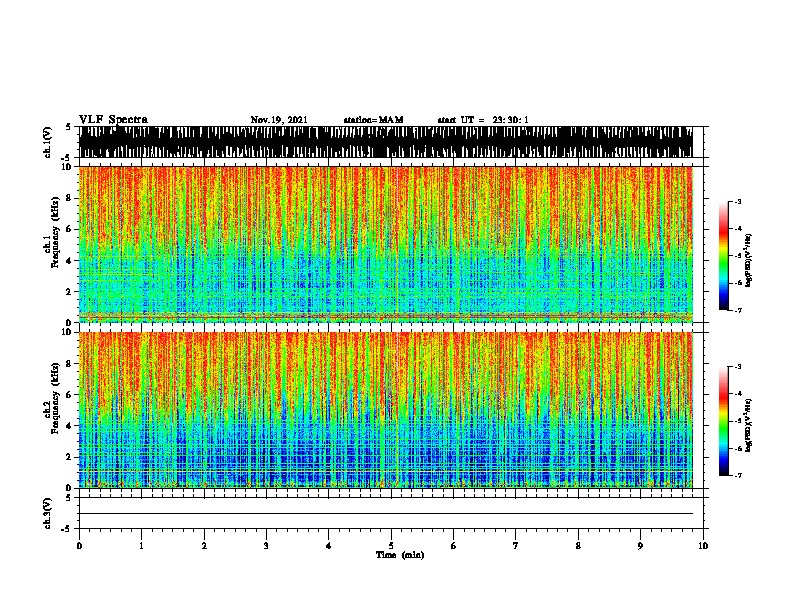This screenshot has width=792, height=612.
Task: Click the "ch.1(V)" waveform axis label
Action: (x=48, y=142)
